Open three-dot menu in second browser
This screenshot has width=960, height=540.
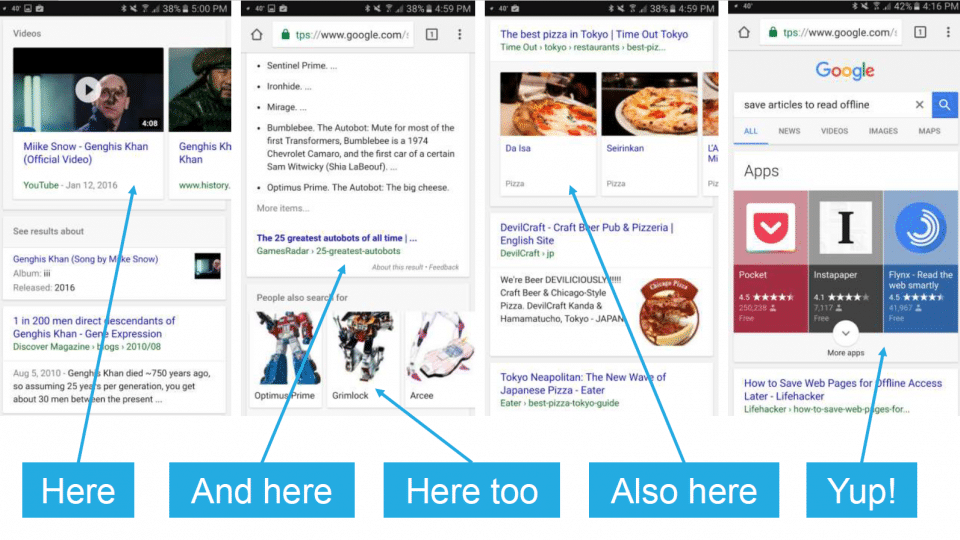pos(459,34)
